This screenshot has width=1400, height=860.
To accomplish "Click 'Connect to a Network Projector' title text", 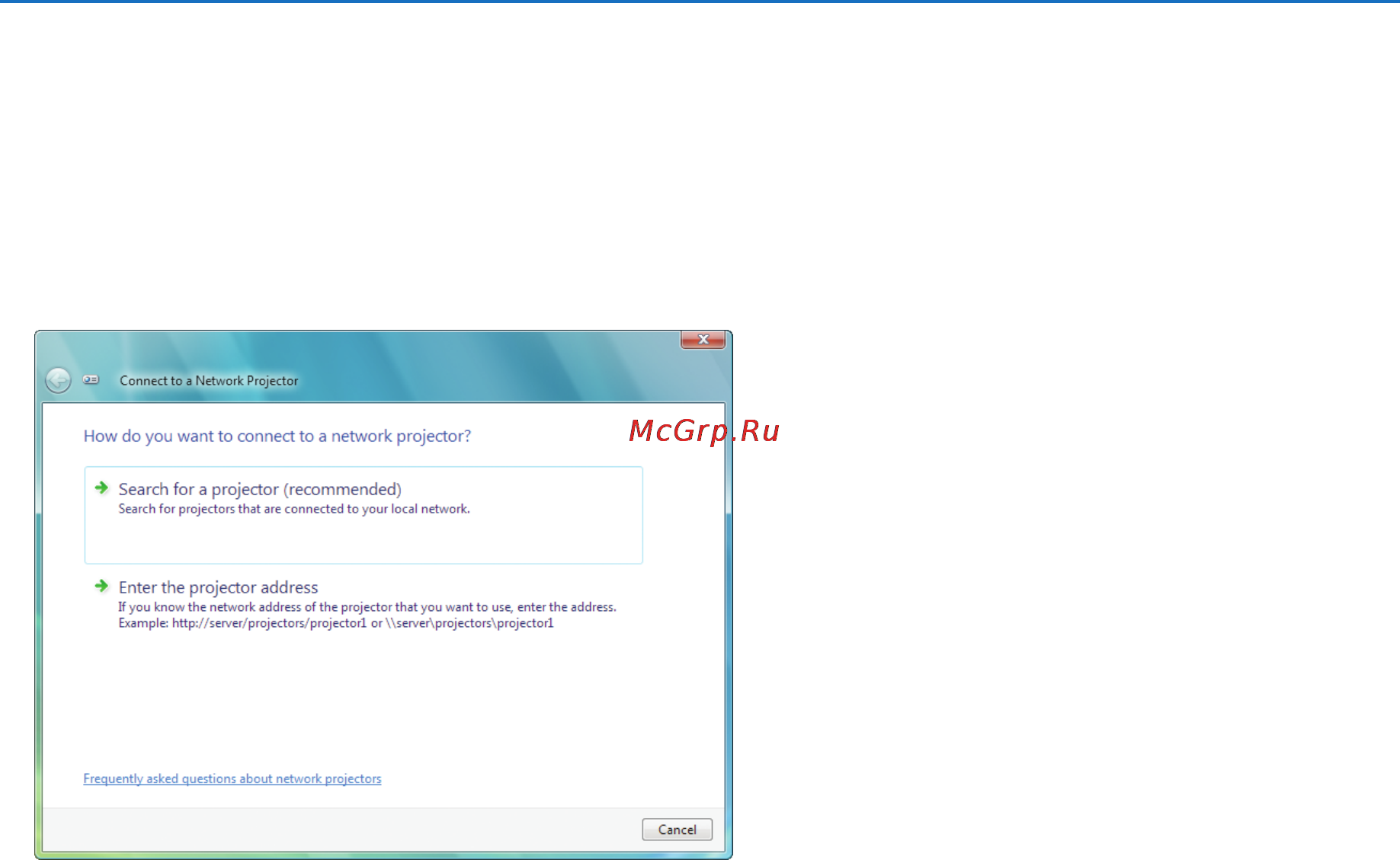I will [209, 381].
